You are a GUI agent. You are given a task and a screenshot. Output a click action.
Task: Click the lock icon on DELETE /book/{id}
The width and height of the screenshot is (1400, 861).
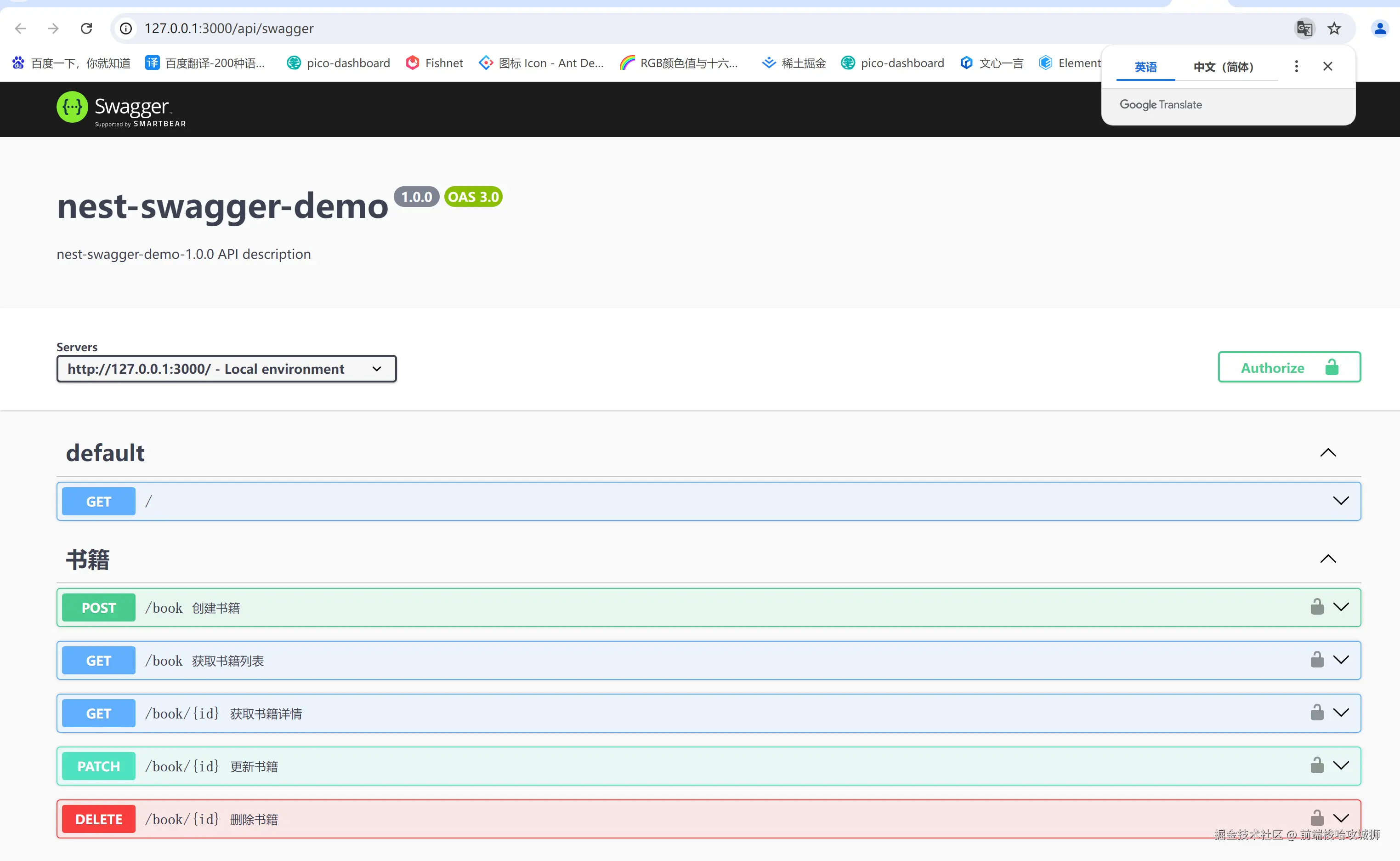[x=1316, y=818]
